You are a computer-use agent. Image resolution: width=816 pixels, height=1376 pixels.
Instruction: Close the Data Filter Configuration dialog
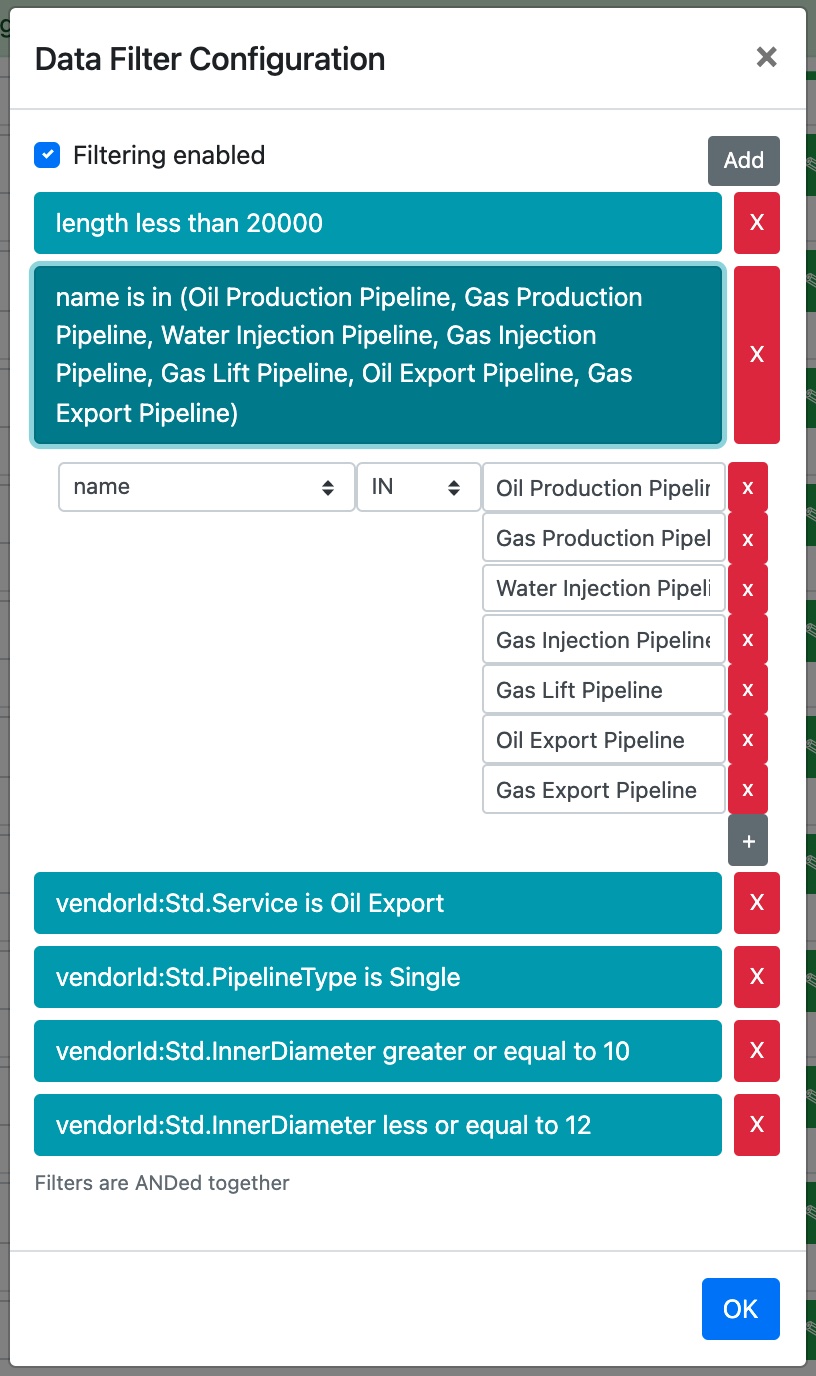pyautogui.click(x=766, y=57)
